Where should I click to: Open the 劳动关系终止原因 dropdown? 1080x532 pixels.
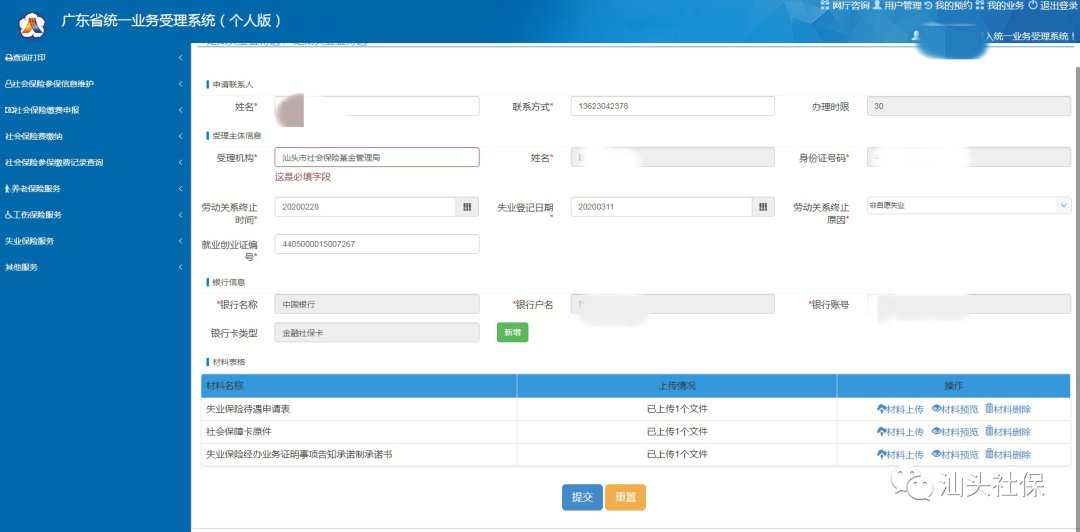click(x=968, y=205)
